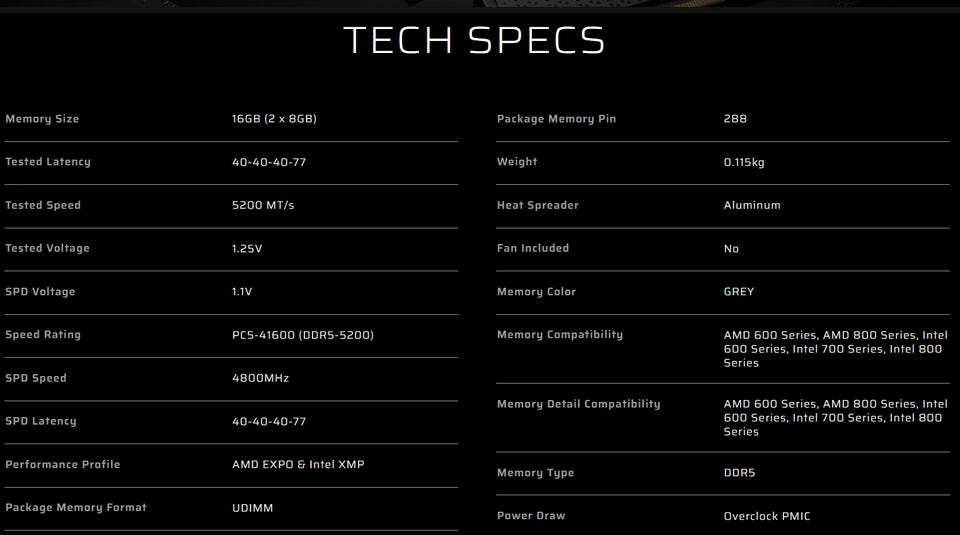
Task: Select the UDIMM format value
Action: coord(252,508)
